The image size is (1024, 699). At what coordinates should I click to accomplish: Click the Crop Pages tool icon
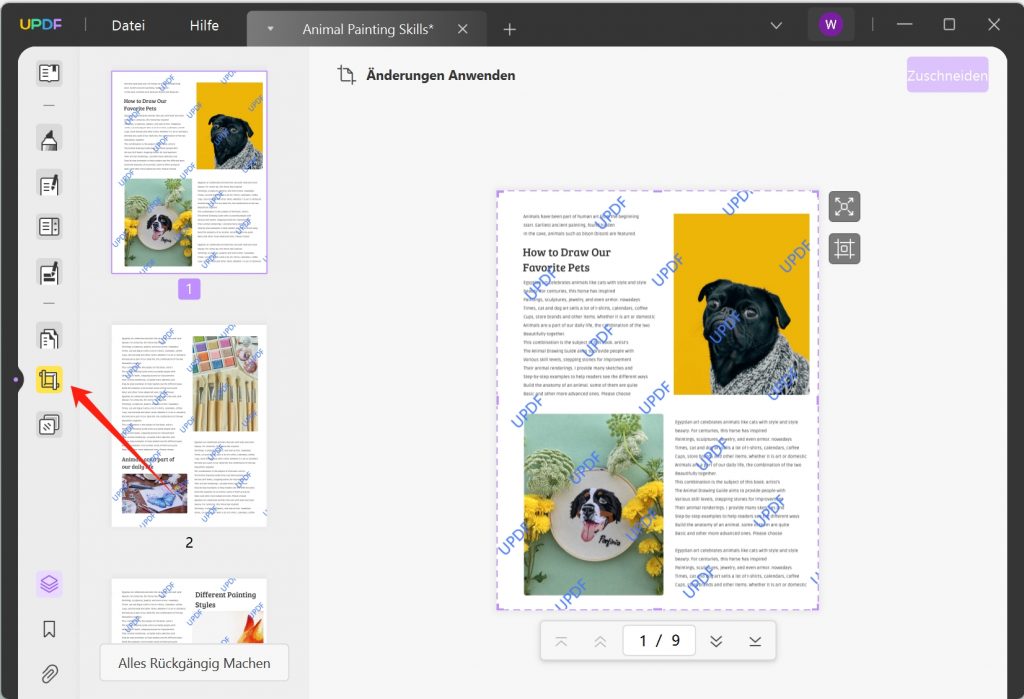pos(49,380)
